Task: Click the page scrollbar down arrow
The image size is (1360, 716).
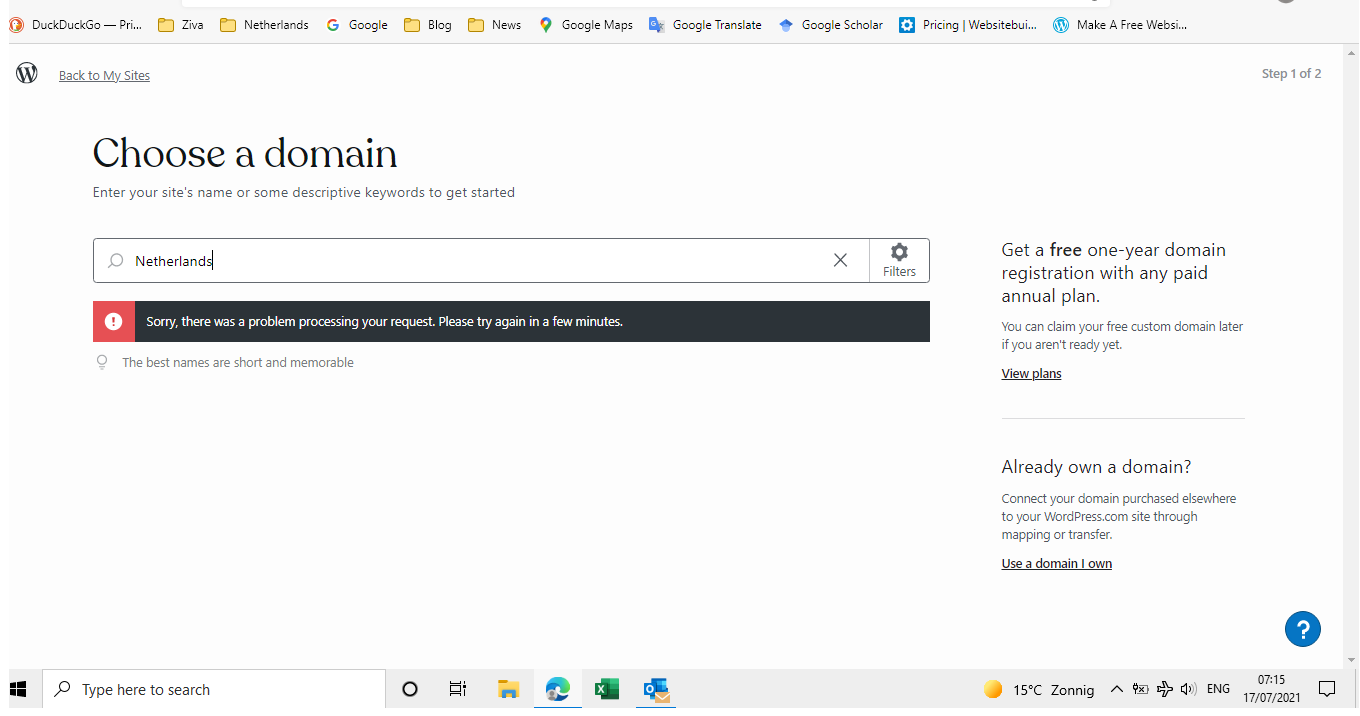Action: 1352,660
